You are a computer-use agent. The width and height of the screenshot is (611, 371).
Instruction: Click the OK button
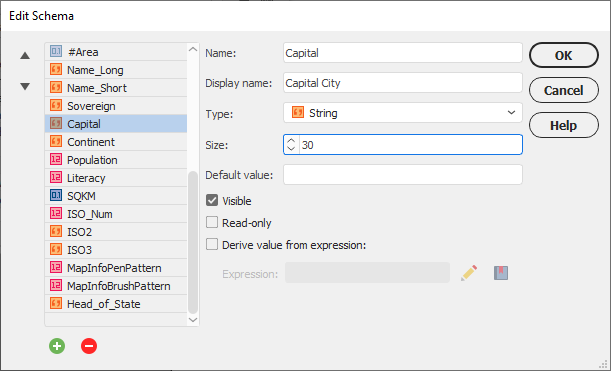click(563, 55)
